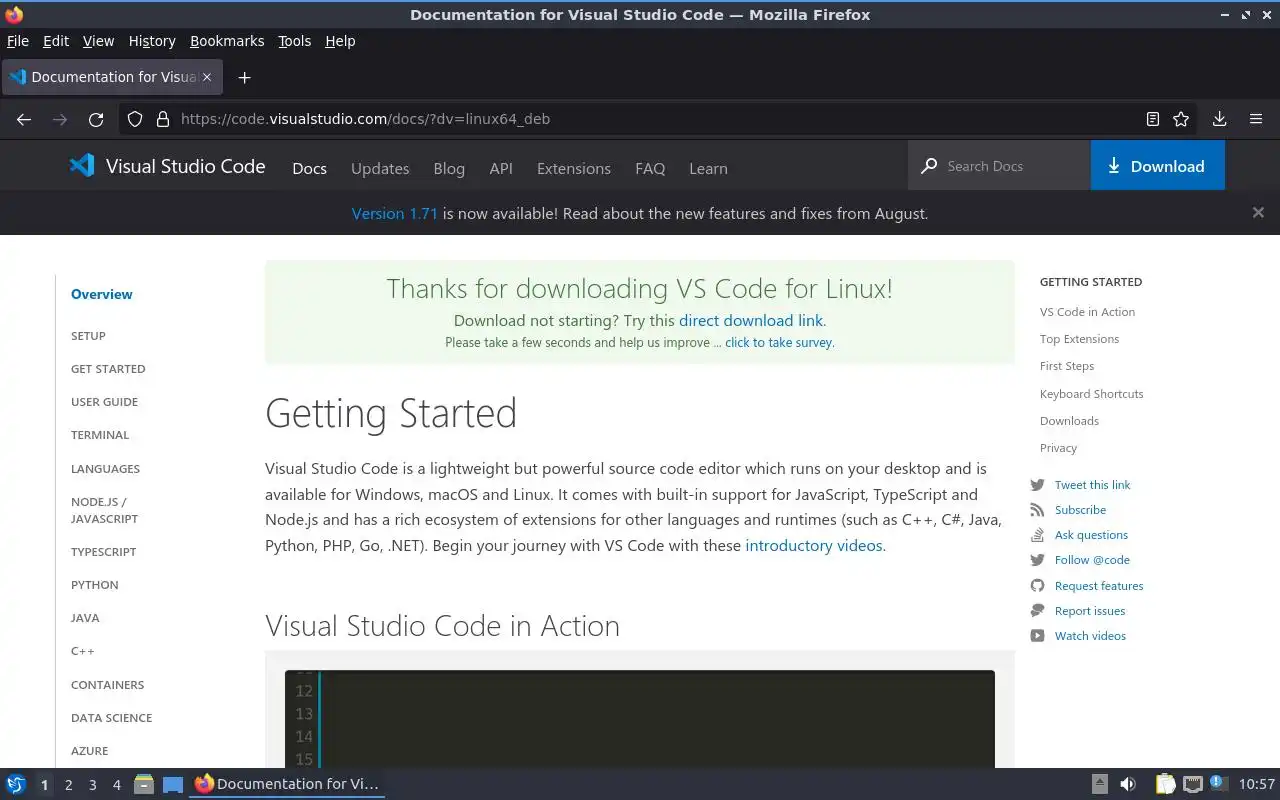Open the Firefox downloads panel icon
The height and width of the screenshot is (800, 1280).
coord(1219,119)
